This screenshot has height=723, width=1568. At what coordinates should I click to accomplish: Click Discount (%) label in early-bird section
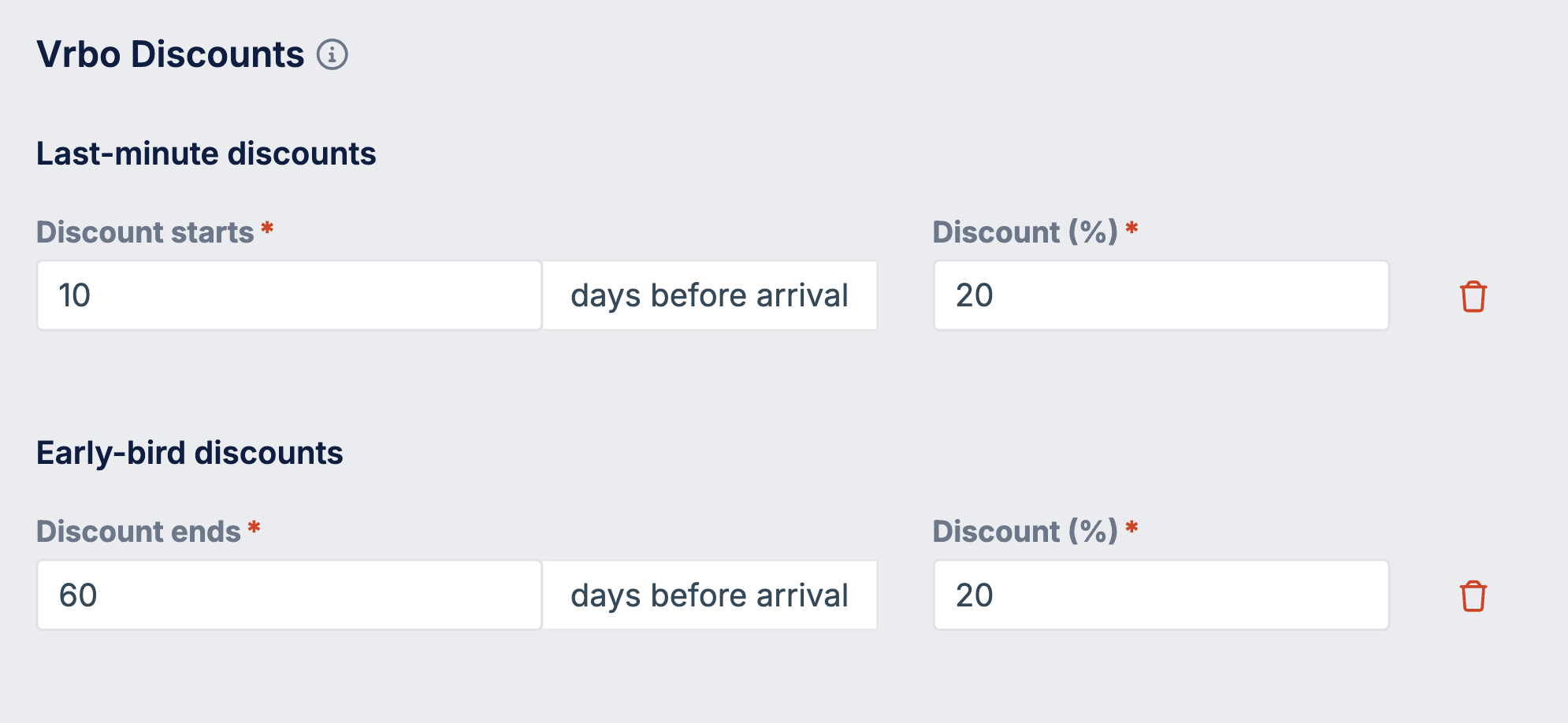(x=1025, y=532)
